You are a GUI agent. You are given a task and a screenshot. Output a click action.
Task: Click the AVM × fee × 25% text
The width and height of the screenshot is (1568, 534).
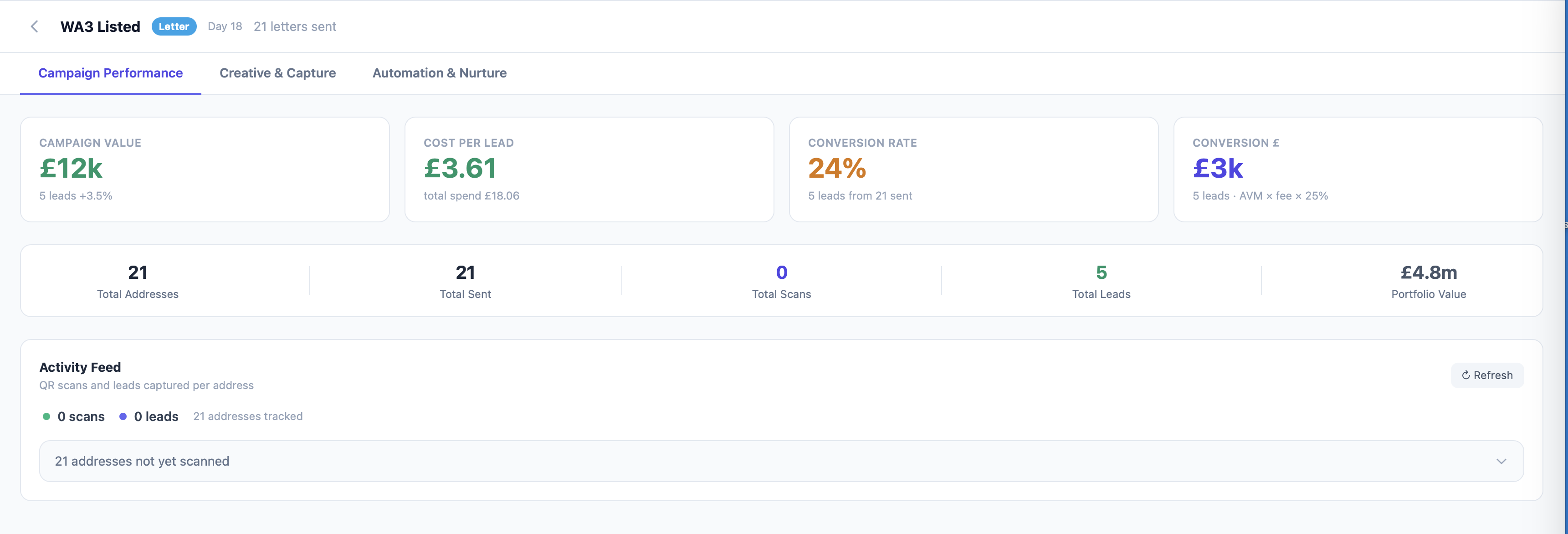tap(1284, 195)
